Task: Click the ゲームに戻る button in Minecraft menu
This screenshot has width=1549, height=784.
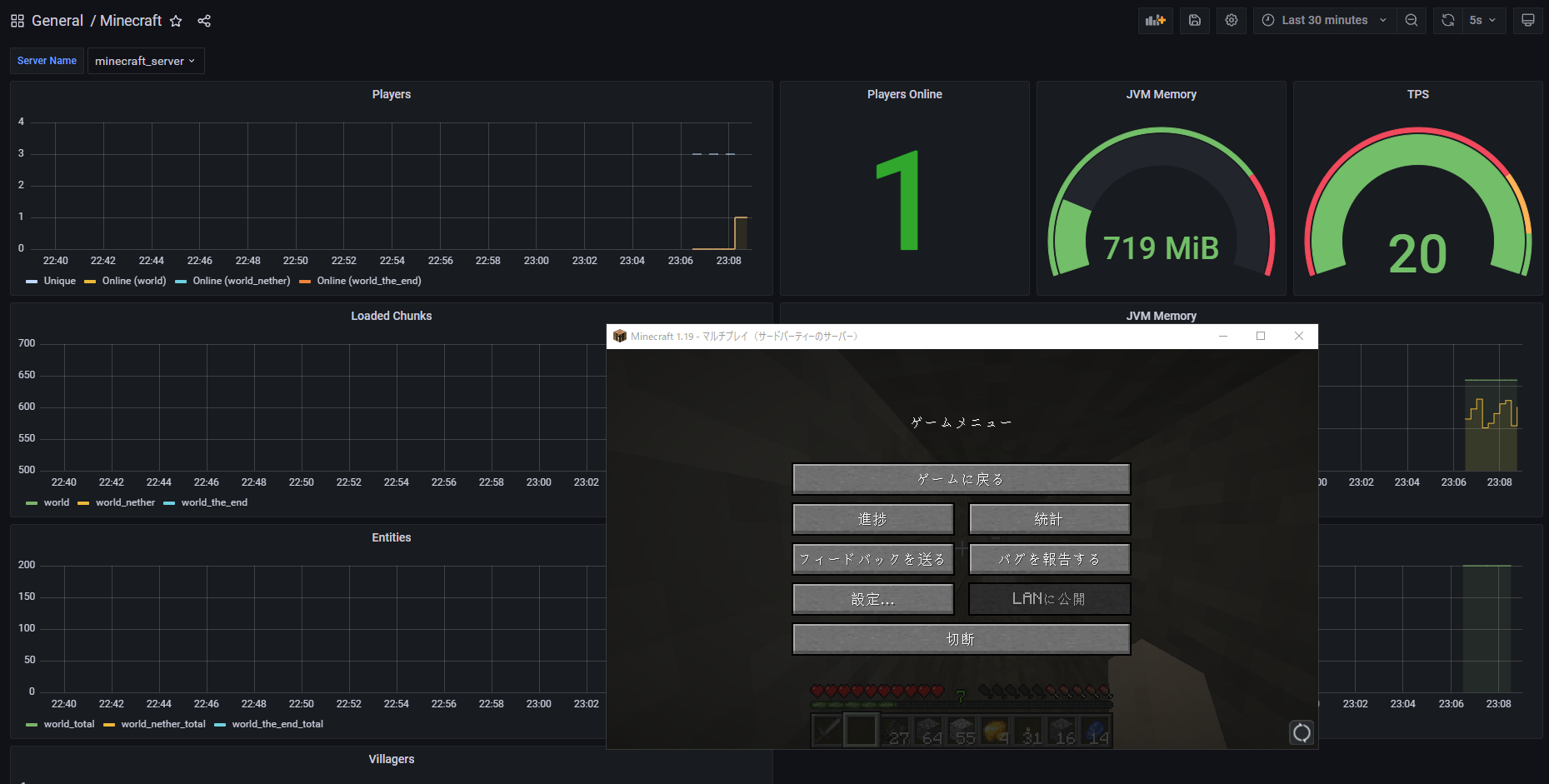Action: (961, 479)
